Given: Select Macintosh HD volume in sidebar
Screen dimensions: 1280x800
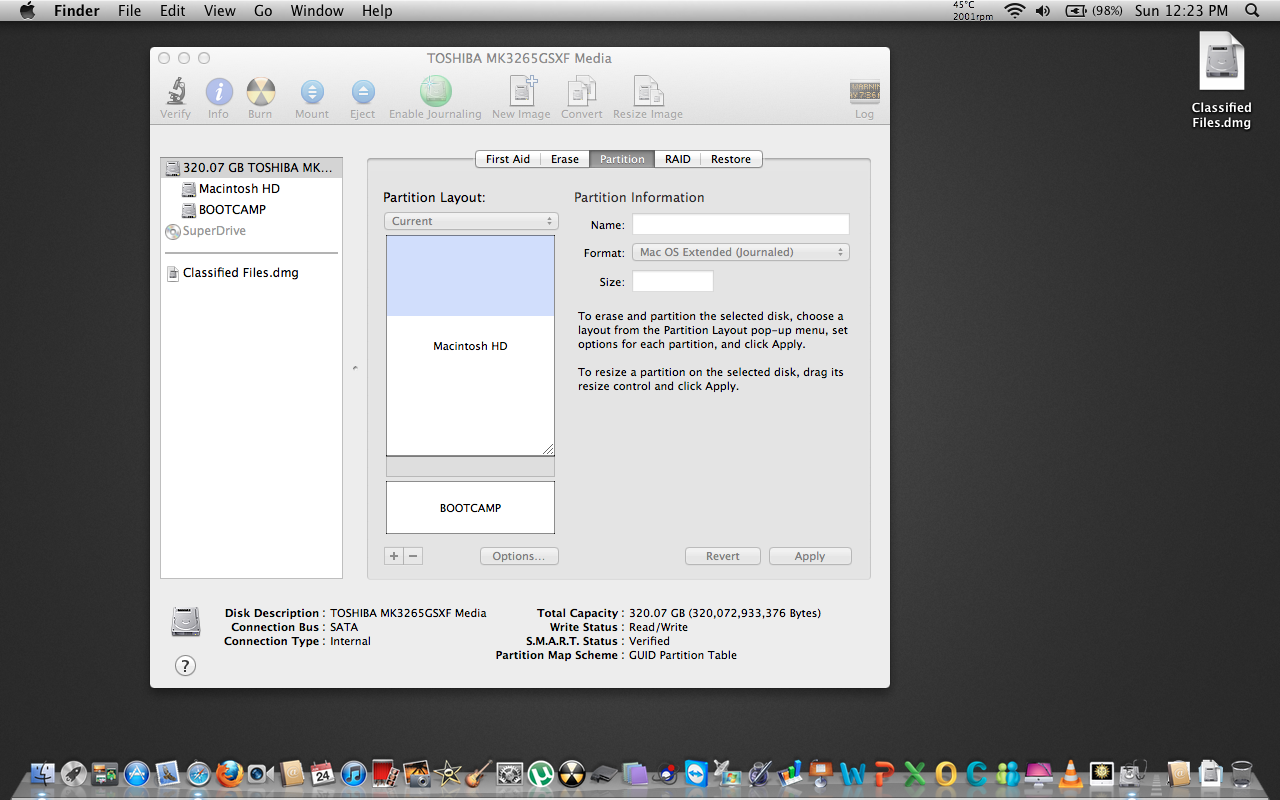Looking at the screenshot, I should tap(252, 189).
